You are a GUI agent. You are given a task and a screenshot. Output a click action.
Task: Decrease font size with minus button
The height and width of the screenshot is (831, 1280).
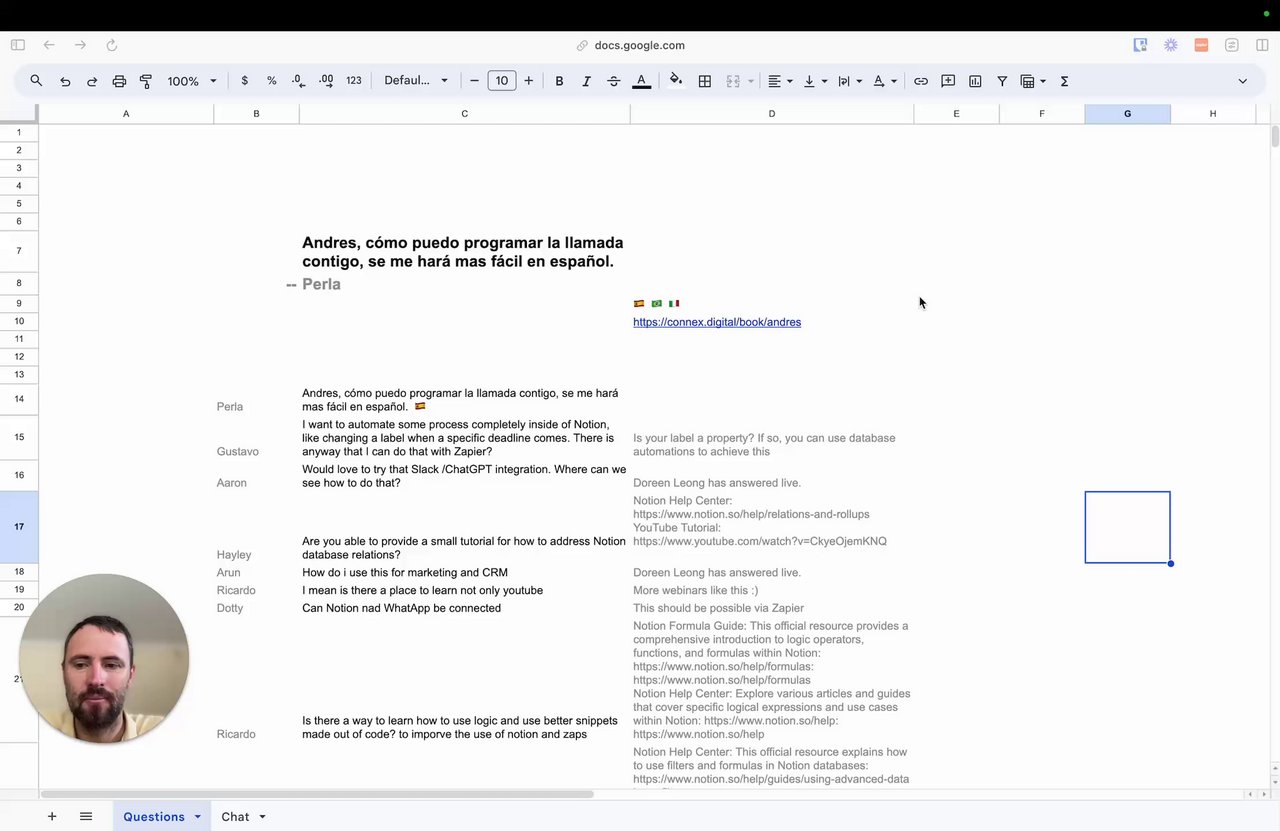pos(475,81)
